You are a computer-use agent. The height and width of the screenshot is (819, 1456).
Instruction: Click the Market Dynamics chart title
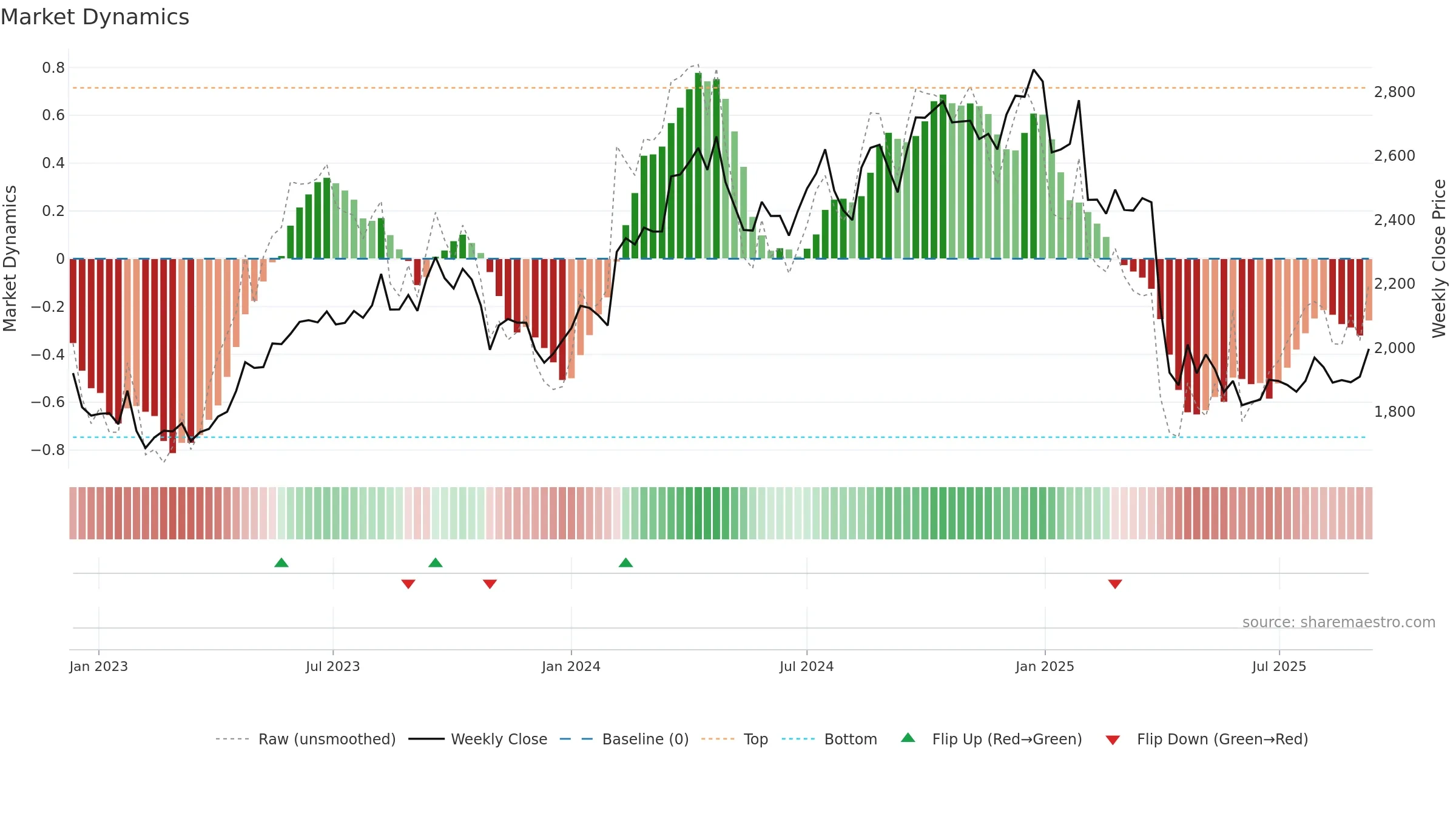click(x=95, y=17)
